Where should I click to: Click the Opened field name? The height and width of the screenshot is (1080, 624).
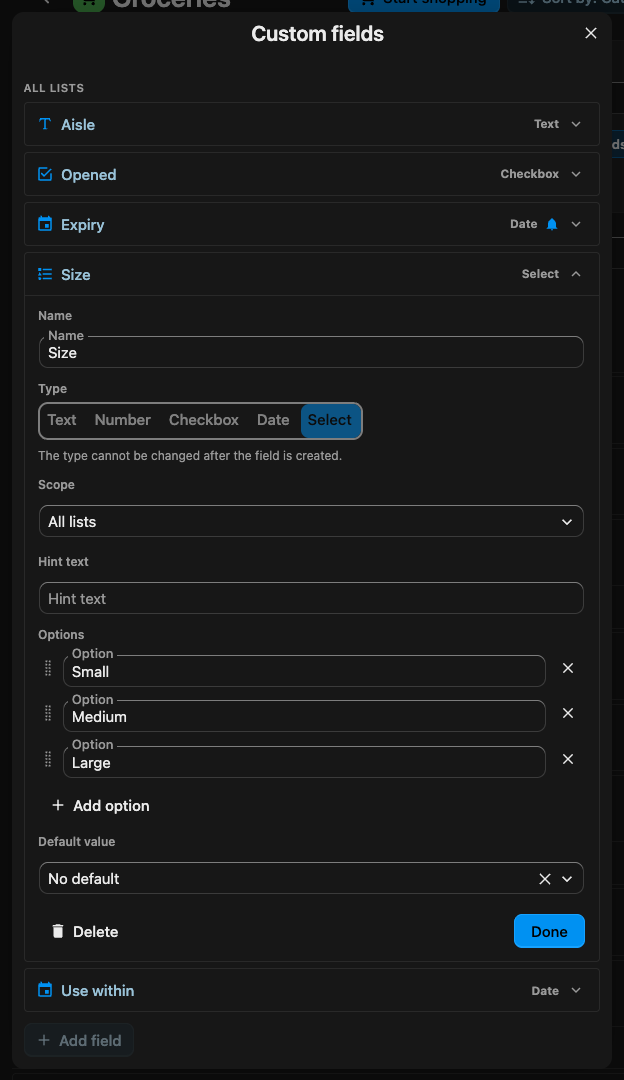click(89, 175)
